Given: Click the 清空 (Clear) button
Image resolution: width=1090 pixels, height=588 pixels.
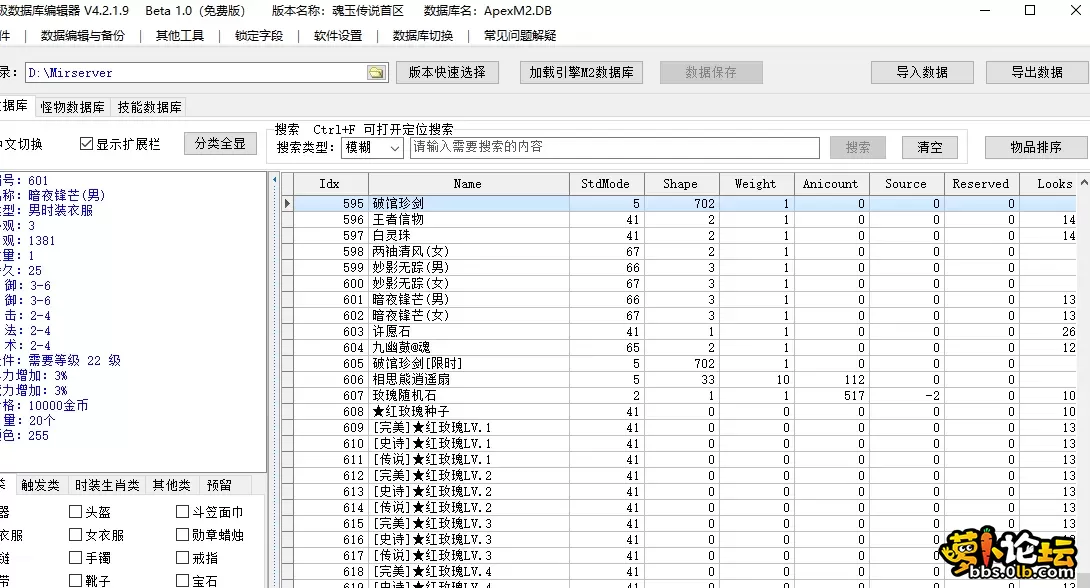Looking at the screenshot, I should point(929,146).
